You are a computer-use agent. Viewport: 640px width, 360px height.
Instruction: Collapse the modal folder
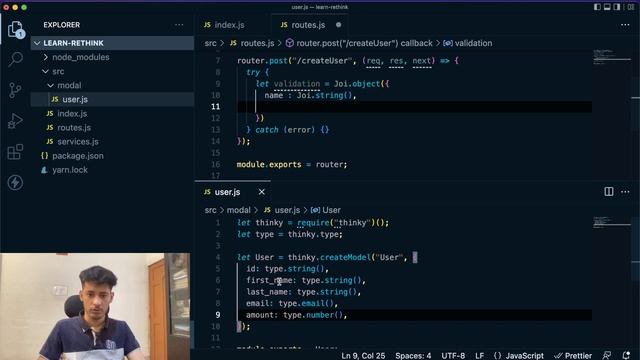pos(112,85)
